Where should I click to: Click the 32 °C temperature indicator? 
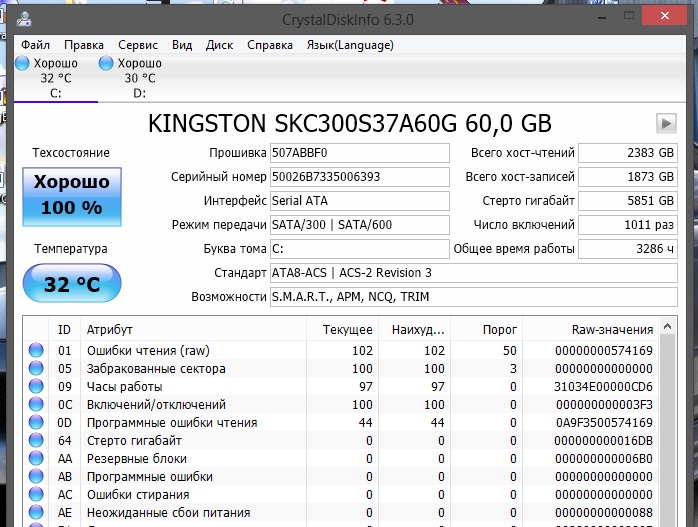[x=71, y=284]
